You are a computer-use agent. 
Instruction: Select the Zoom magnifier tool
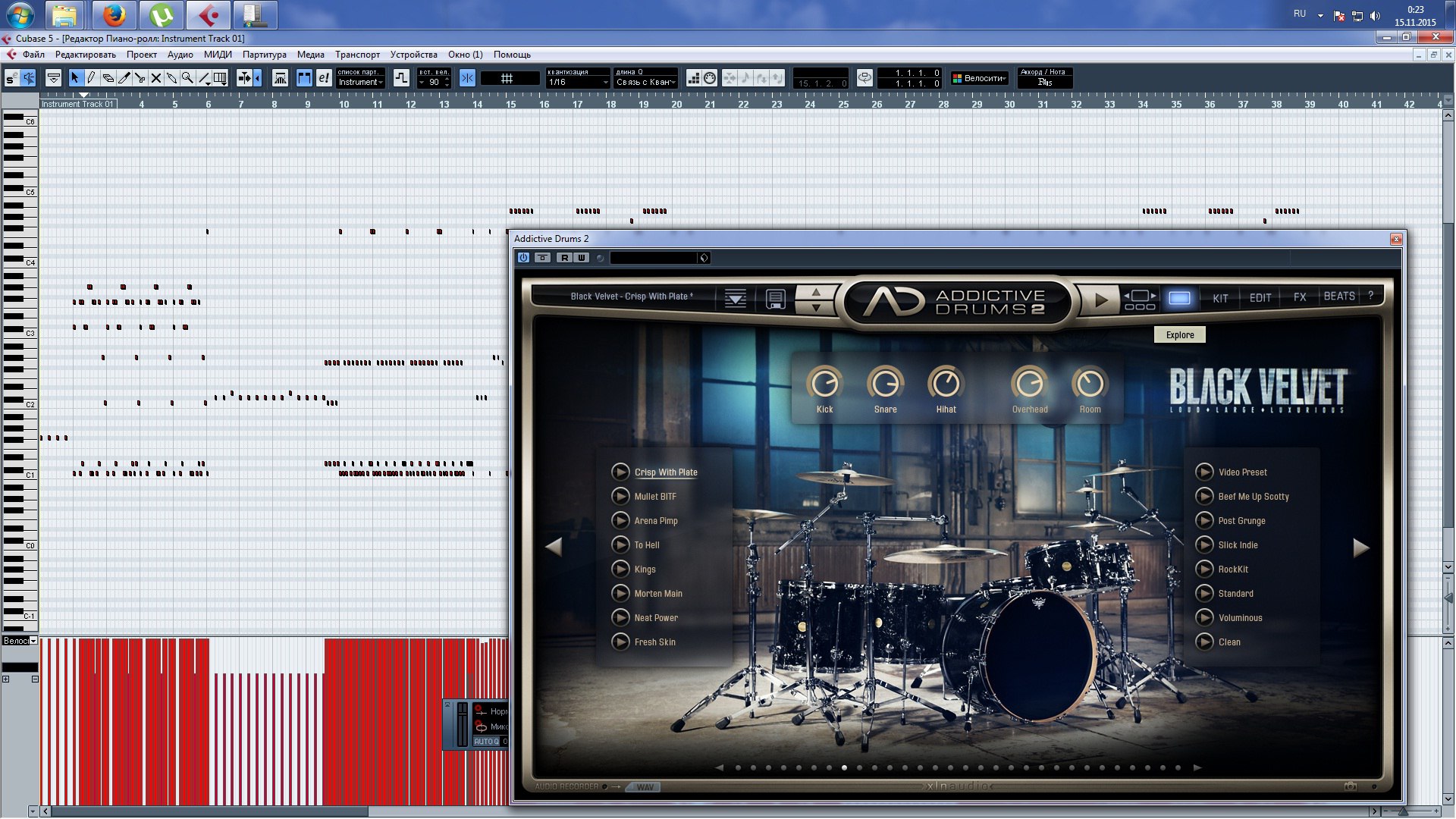tap(187, 77)
